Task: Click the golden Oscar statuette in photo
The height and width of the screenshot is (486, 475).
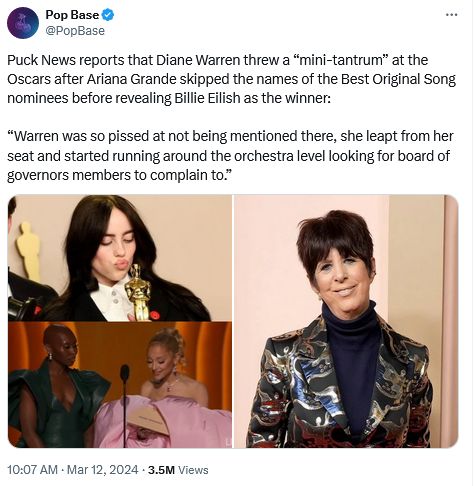Action: click(138, 293)
